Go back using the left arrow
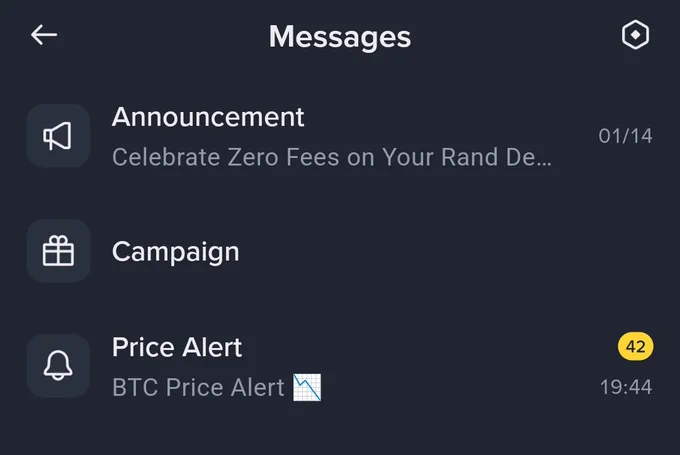 coord(44,35)
